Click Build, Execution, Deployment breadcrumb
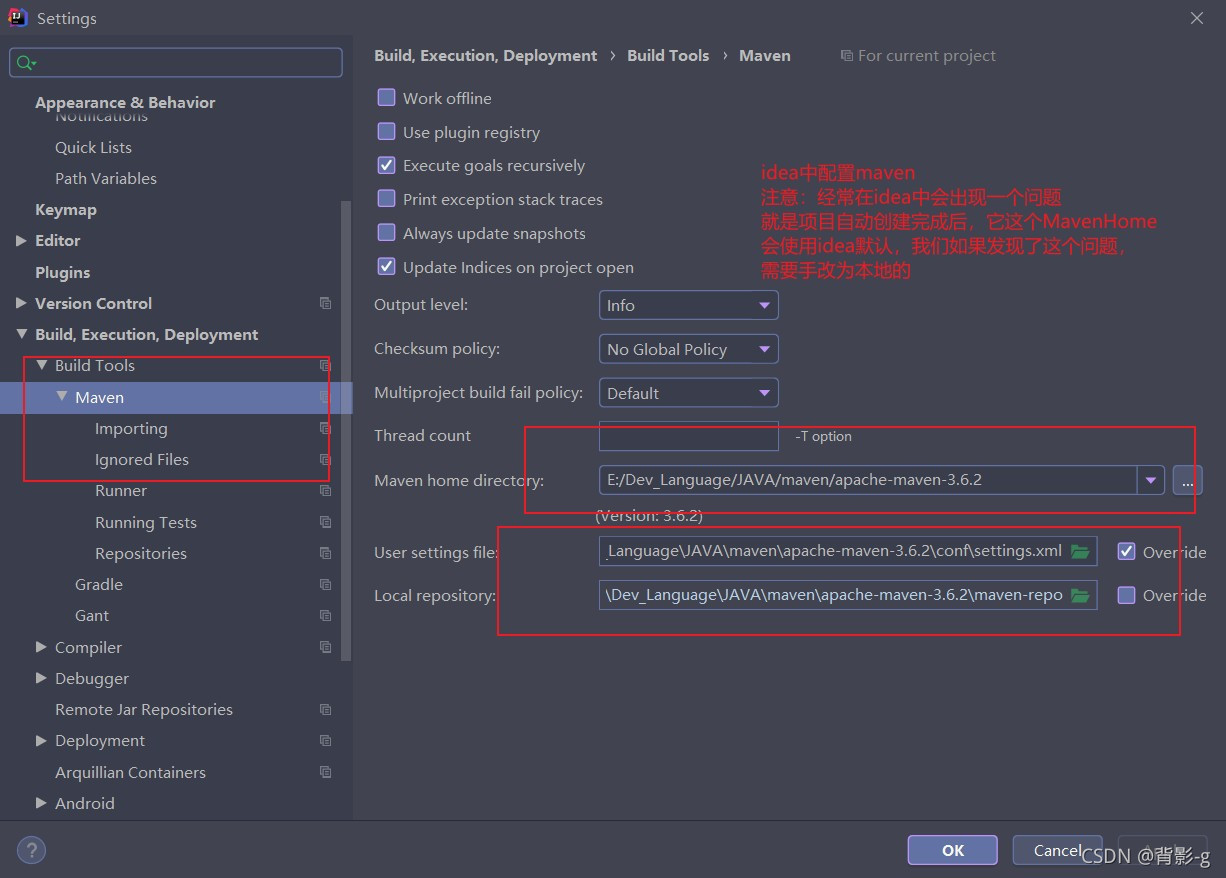The width and height of the screenshot is (1226, 878). 485,56
